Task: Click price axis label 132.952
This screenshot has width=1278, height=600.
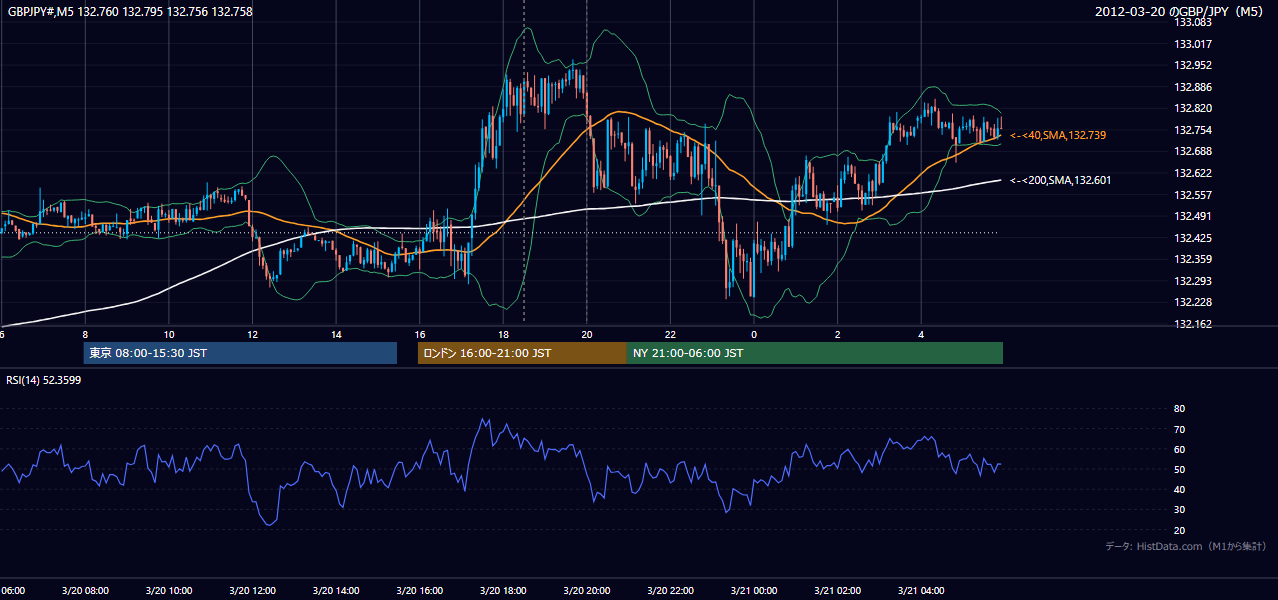Action: coord(1192,65)
